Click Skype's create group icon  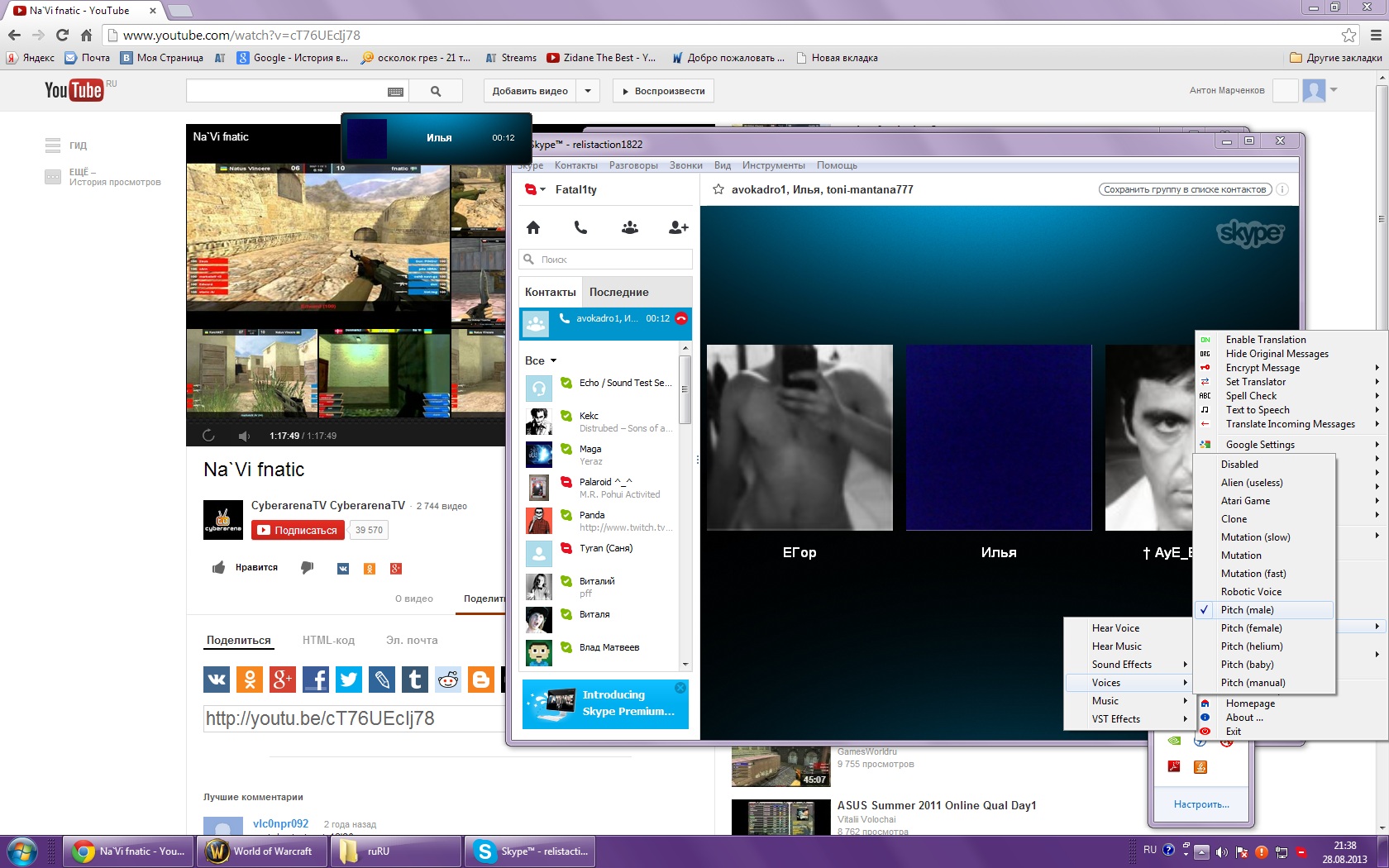pos(630,227)
